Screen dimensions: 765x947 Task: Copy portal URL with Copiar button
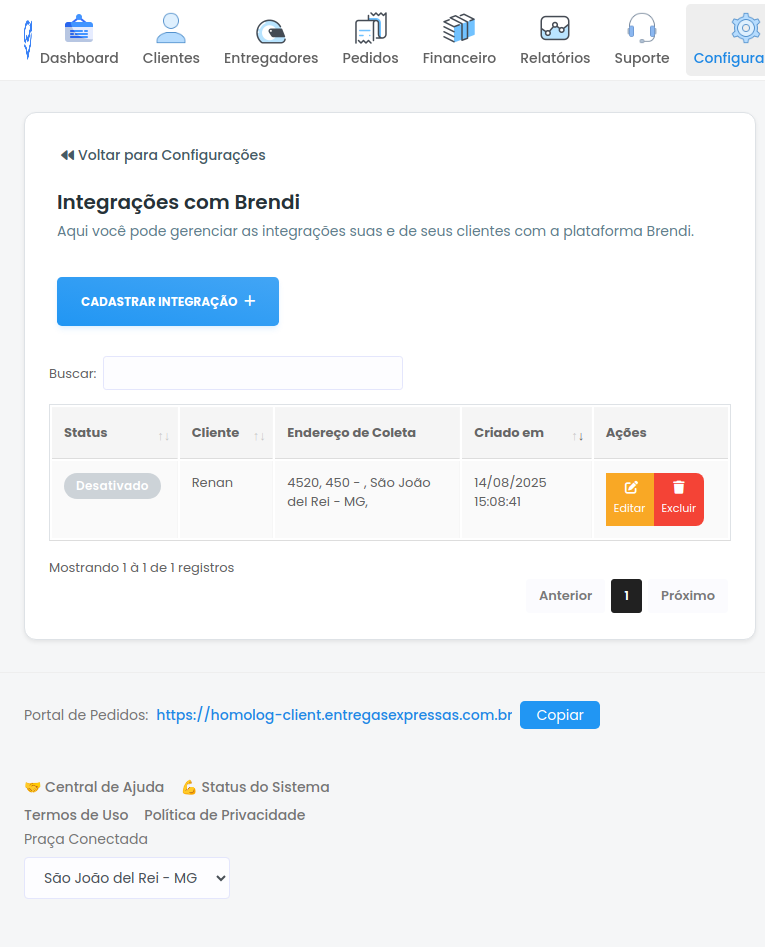pyautogui.click(x=559, y=715)
